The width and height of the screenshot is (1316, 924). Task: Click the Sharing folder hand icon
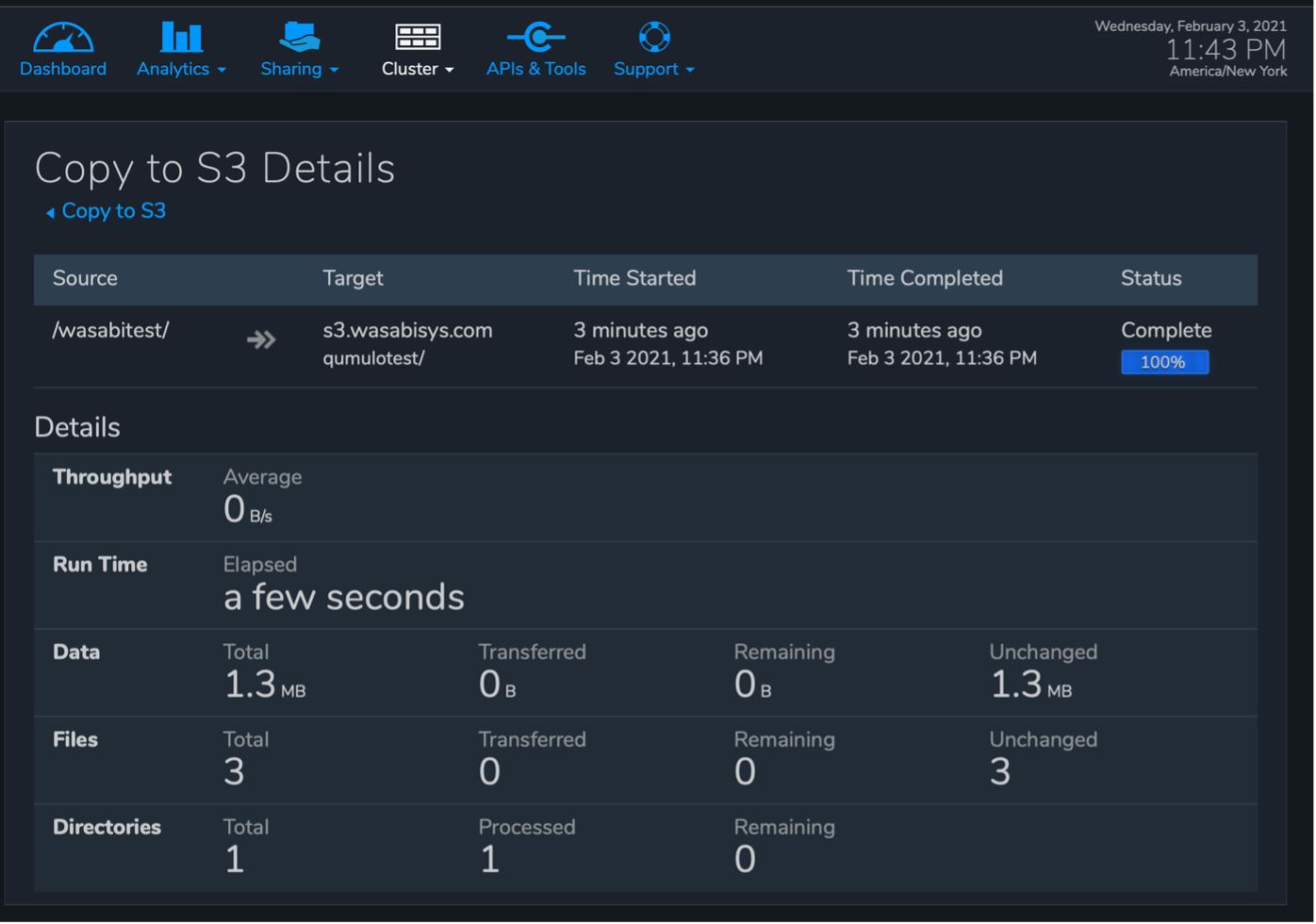300,37
